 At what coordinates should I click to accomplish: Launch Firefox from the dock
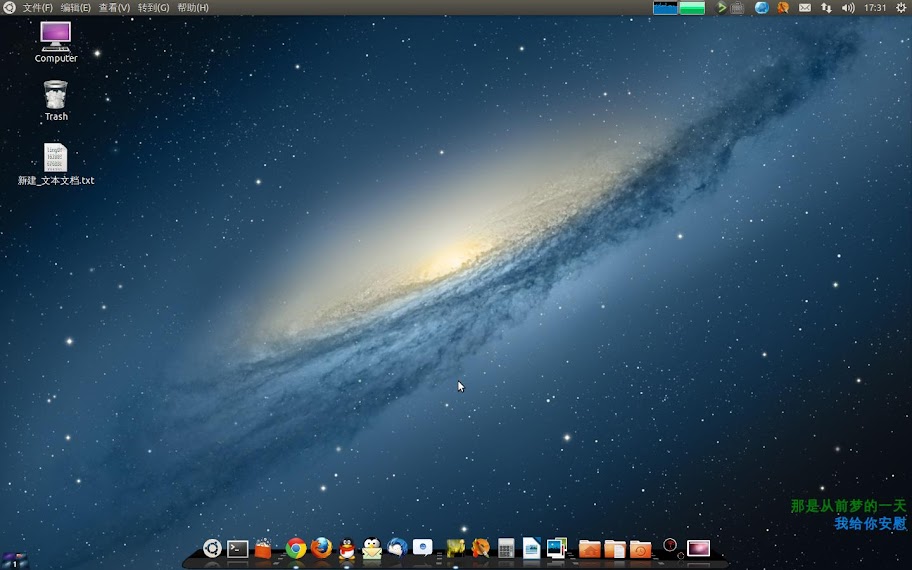(x=321, y=548)
